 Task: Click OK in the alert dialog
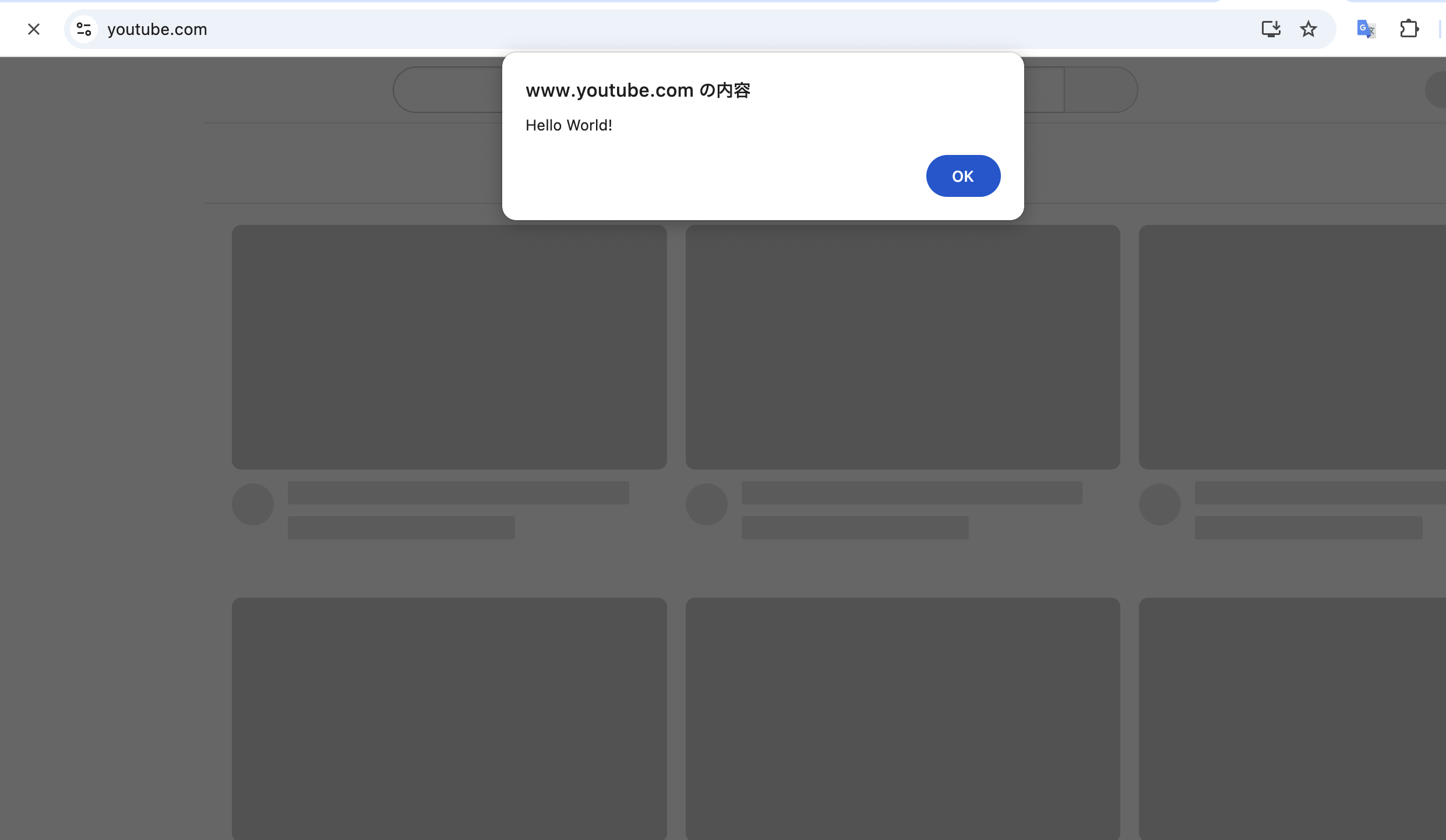(963, 176)
